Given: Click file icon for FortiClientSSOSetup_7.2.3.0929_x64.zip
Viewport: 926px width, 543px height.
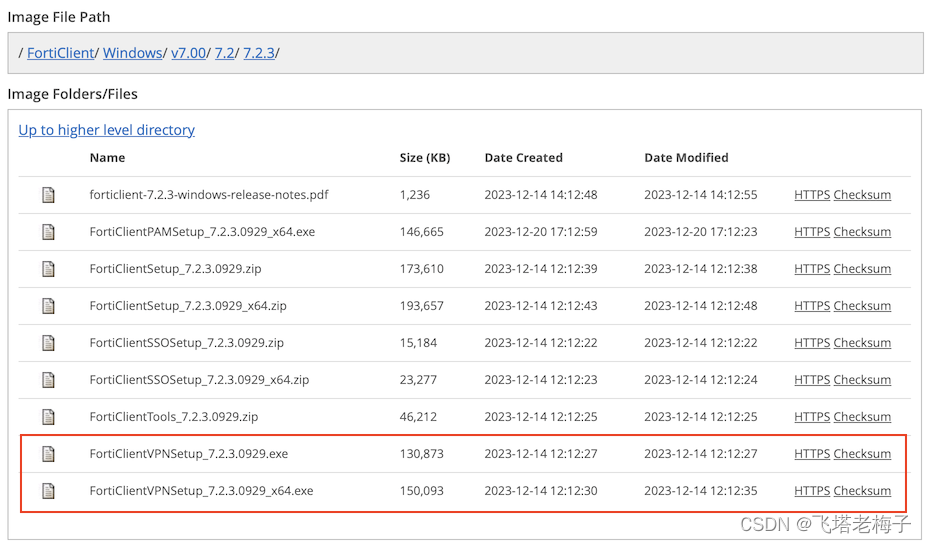Looking at the screenshot, I should (x=48, y=380).
